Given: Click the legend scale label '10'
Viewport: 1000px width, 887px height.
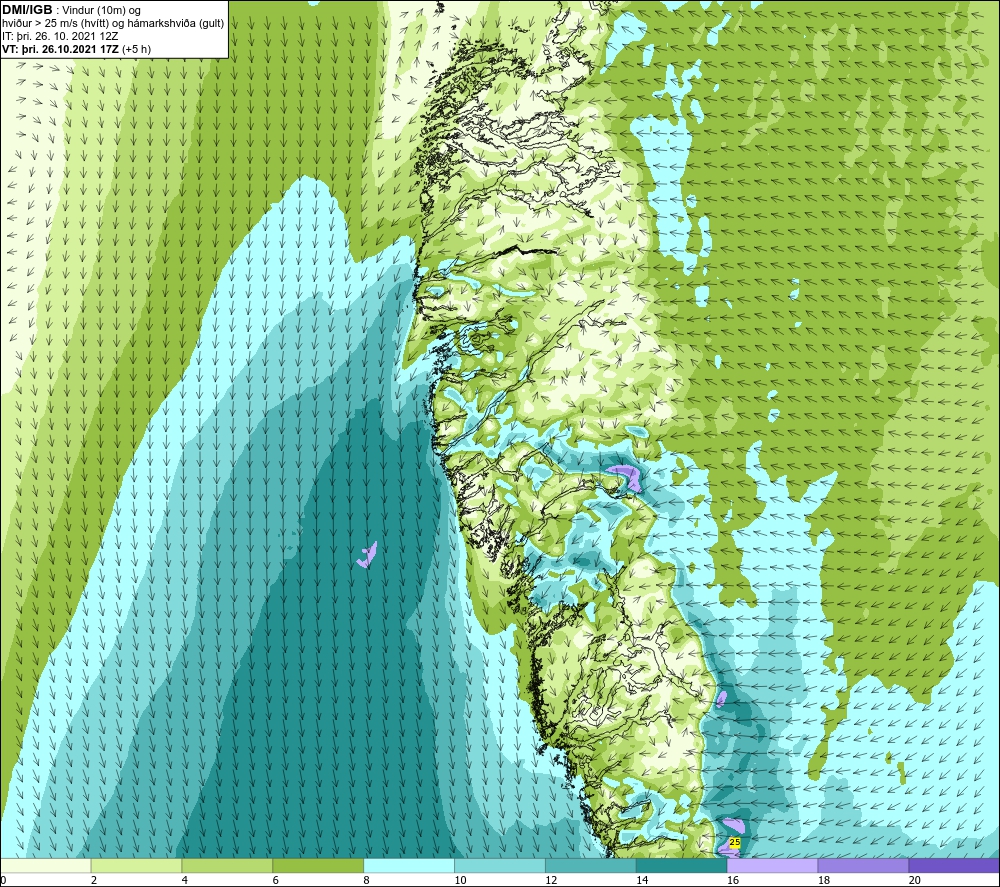Looking at the screenshot, I should pyautogui.click(x=460, y=880).
